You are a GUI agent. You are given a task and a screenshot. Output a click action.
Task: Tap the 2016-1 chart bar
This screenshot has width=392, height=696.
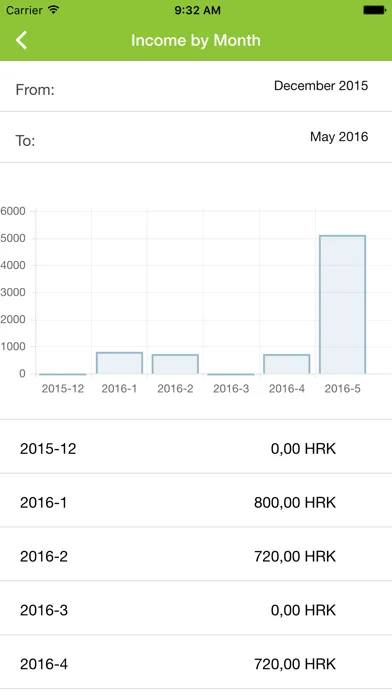coord(119,363)
